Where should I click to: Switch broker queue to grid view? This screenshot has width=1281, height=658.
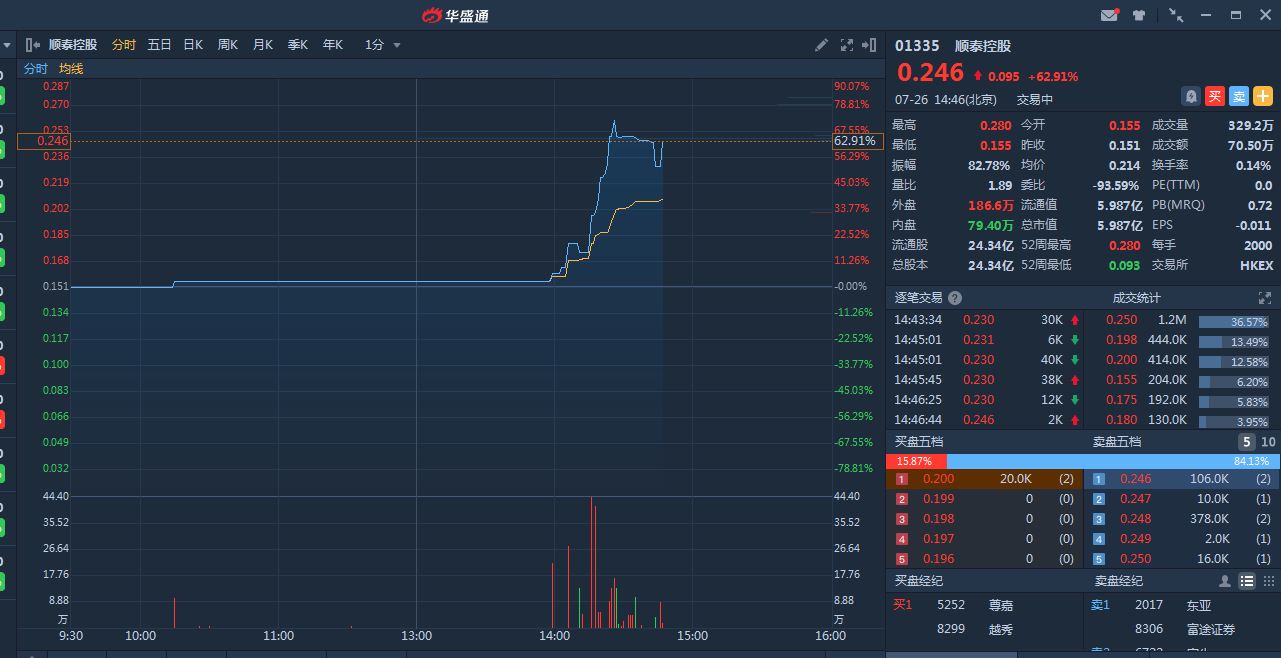[1268, 581]
